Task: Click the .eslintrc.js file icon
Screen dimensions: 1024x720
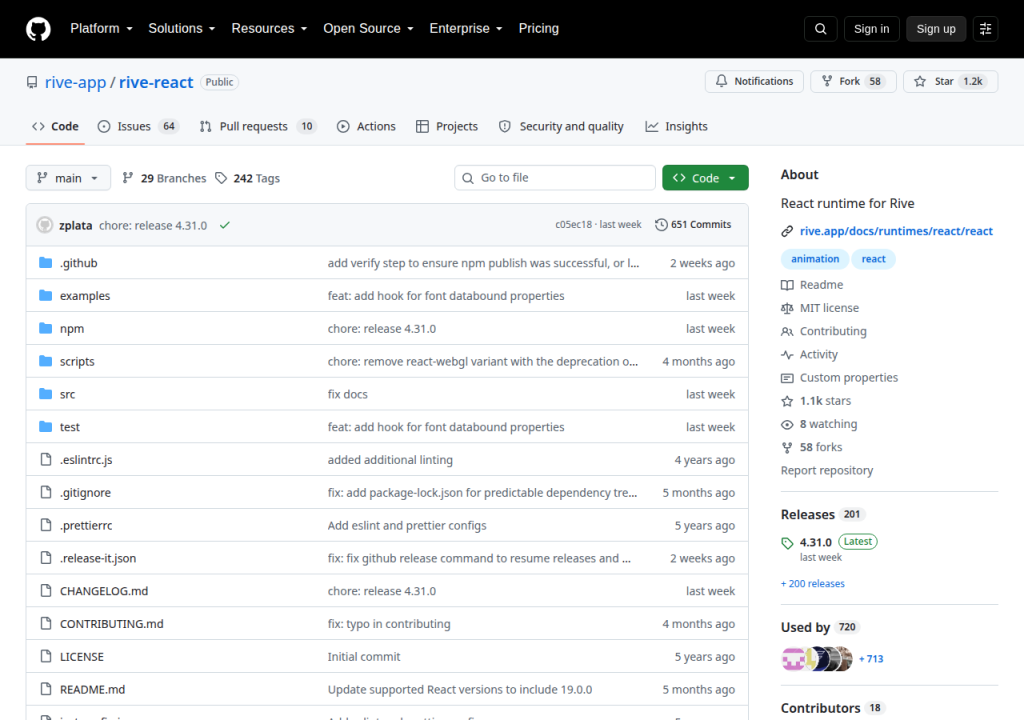Action: coord(46,459)
